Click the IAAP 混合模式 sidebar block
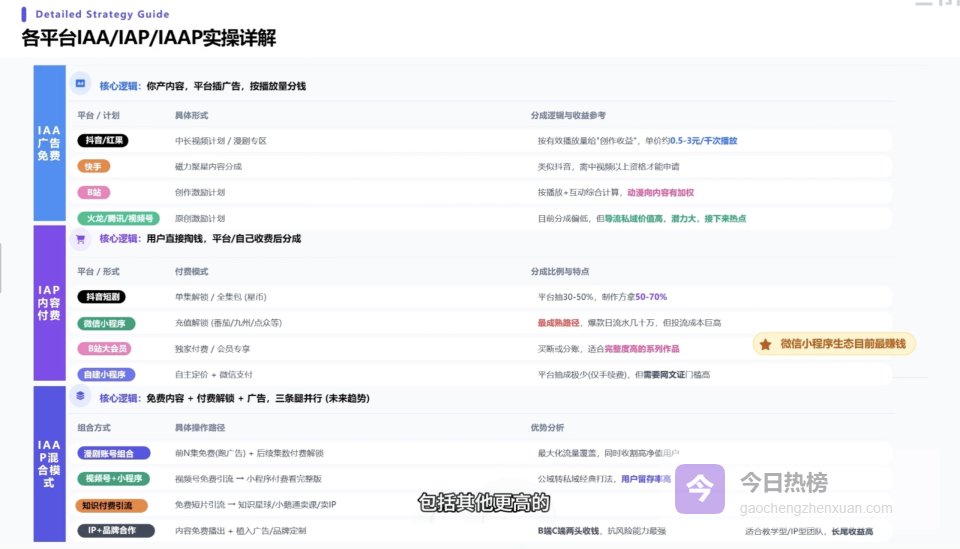The width and height of the screenshot is (960, 549). 50,464
